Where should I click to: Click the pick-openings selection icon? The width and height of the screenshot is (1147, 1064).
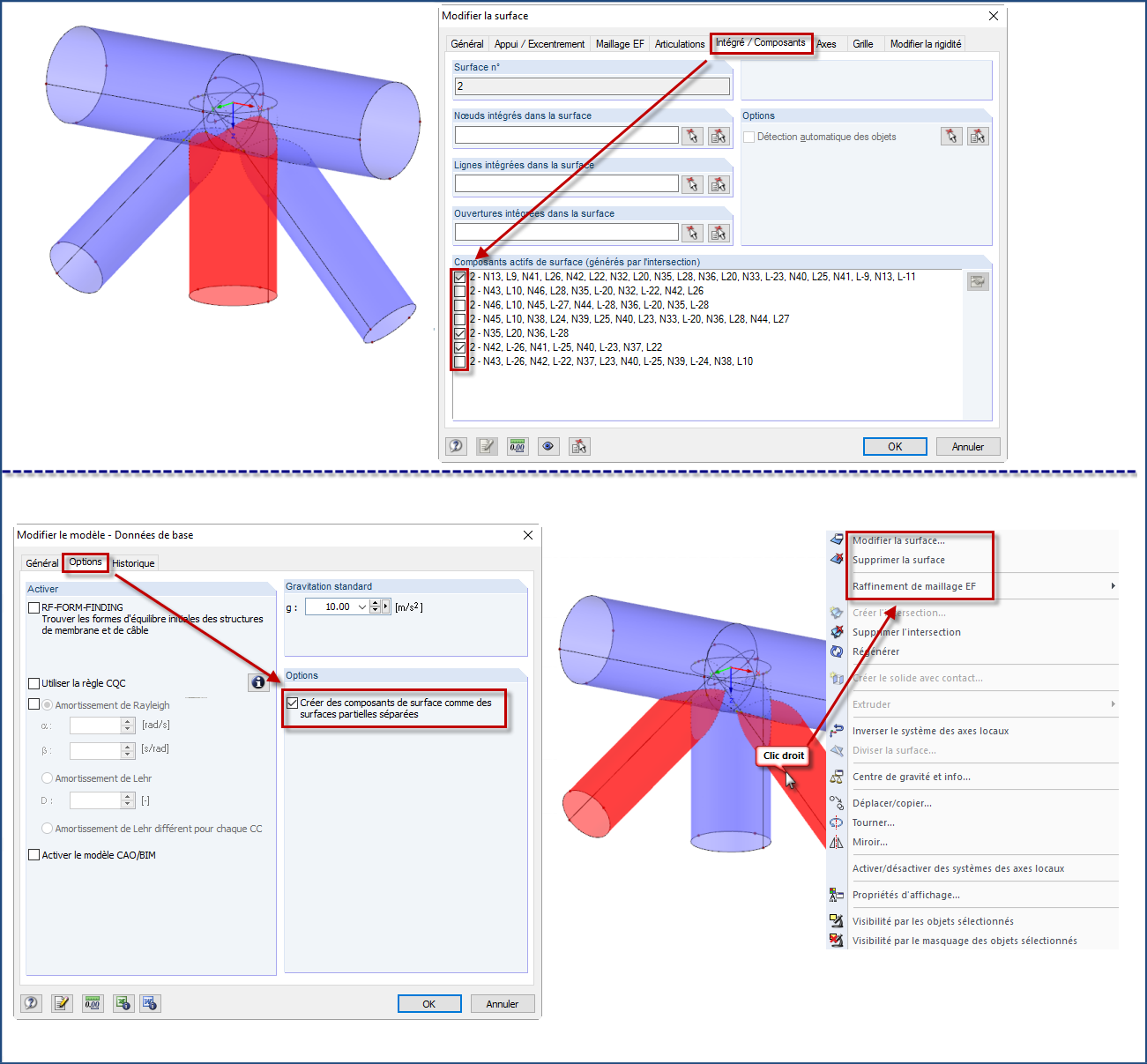[691, 232]
